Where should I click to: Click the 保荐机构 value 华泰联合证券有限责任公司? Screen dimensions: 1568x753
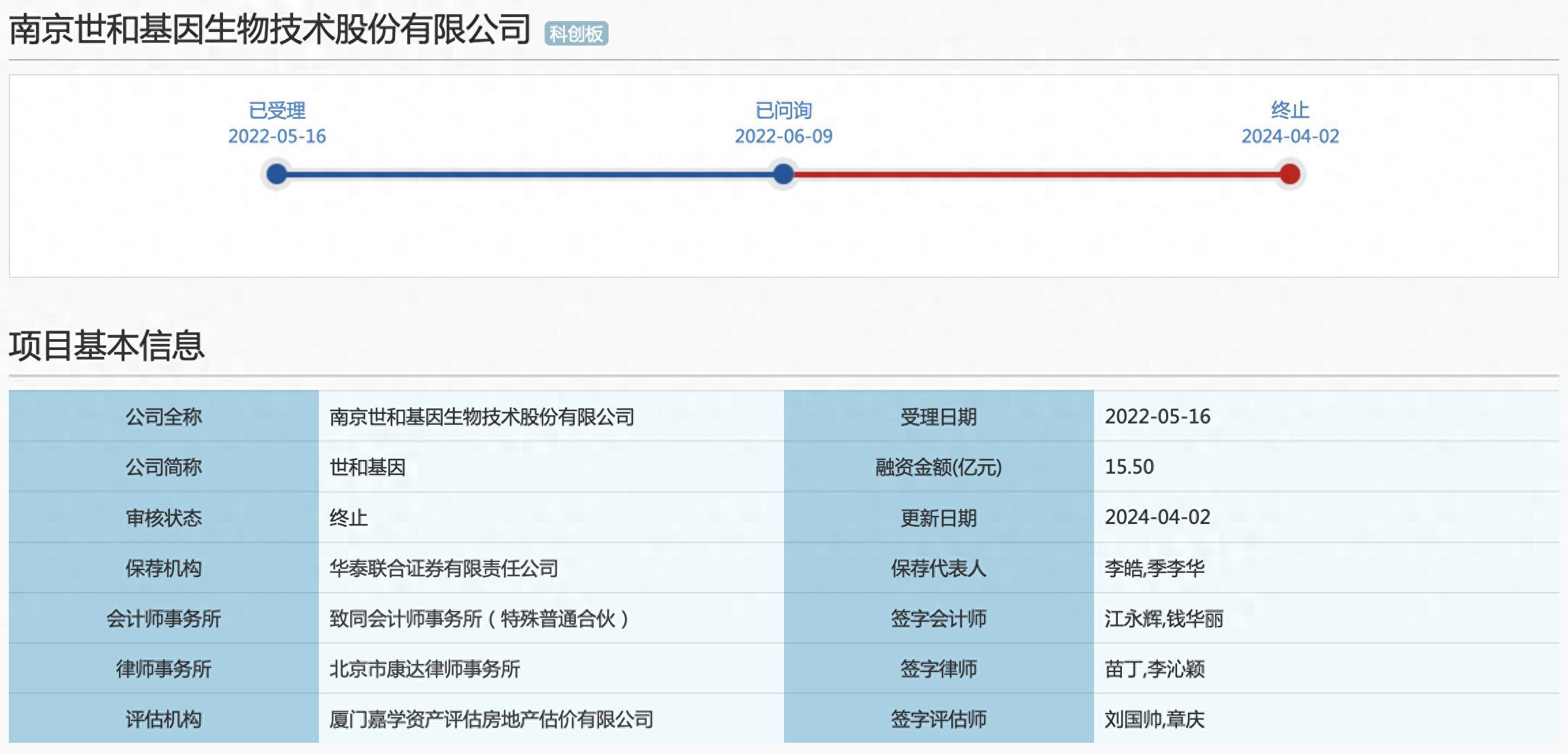tap(443, 568)
